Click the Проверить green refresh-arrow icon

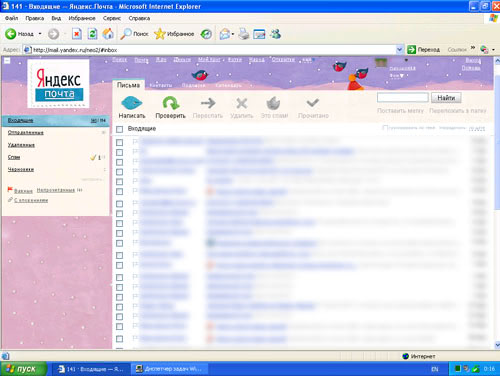(x=170, y=103)
